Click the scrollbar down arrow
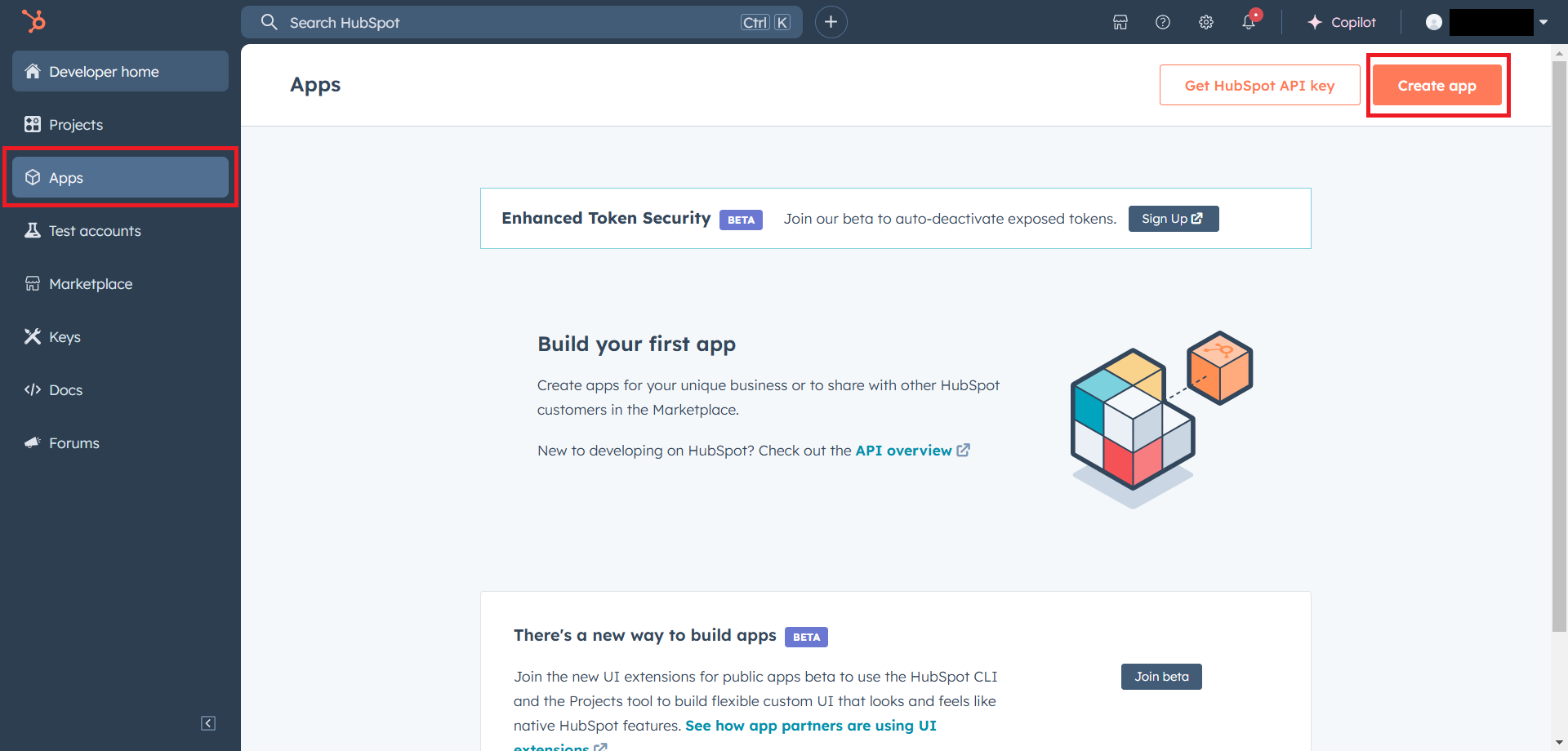This screenshot has width=1568, height=751. point(1560,743)
